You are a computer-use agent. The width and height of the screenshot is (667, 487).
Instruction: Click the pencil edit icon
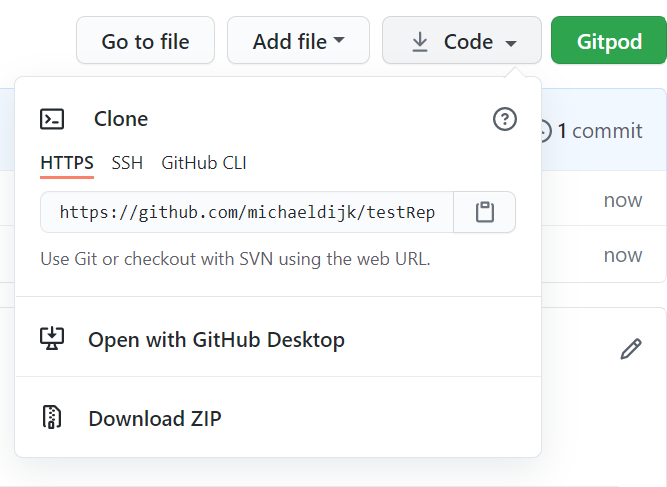point(630,349)
